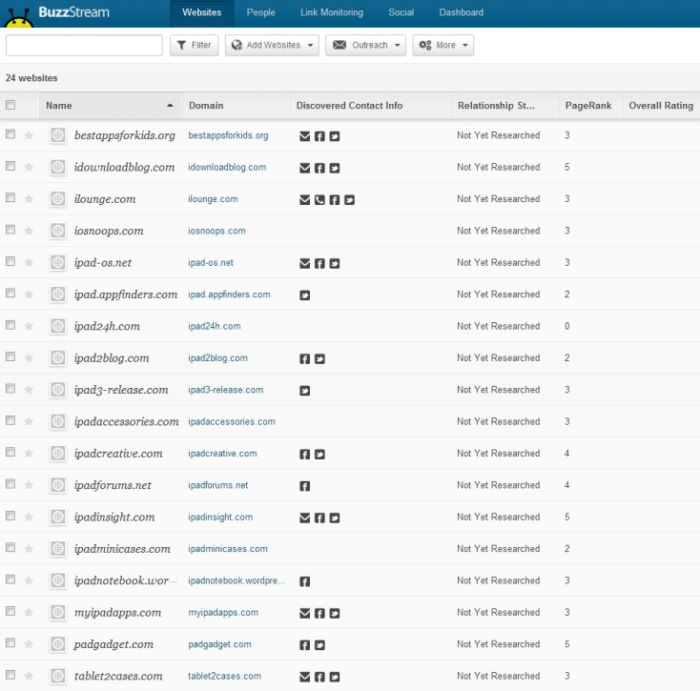Click Twitter icon for ipad.appfinders.com
This screenshot has width=700, height=691.
[x=304, y=295]
